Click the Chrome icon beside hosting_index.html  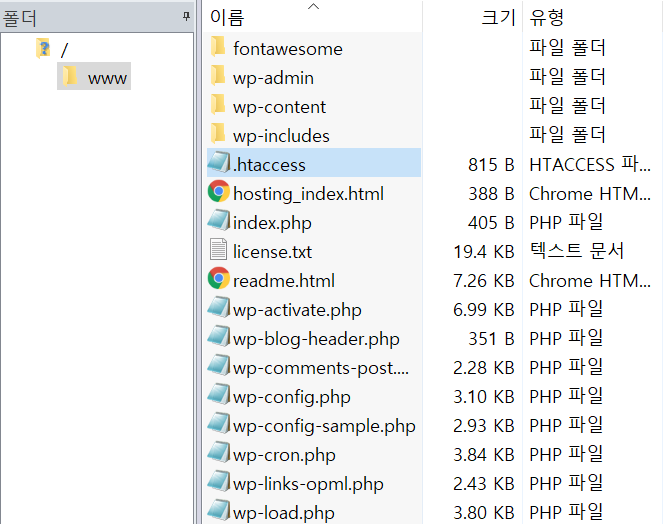point(219,192)
